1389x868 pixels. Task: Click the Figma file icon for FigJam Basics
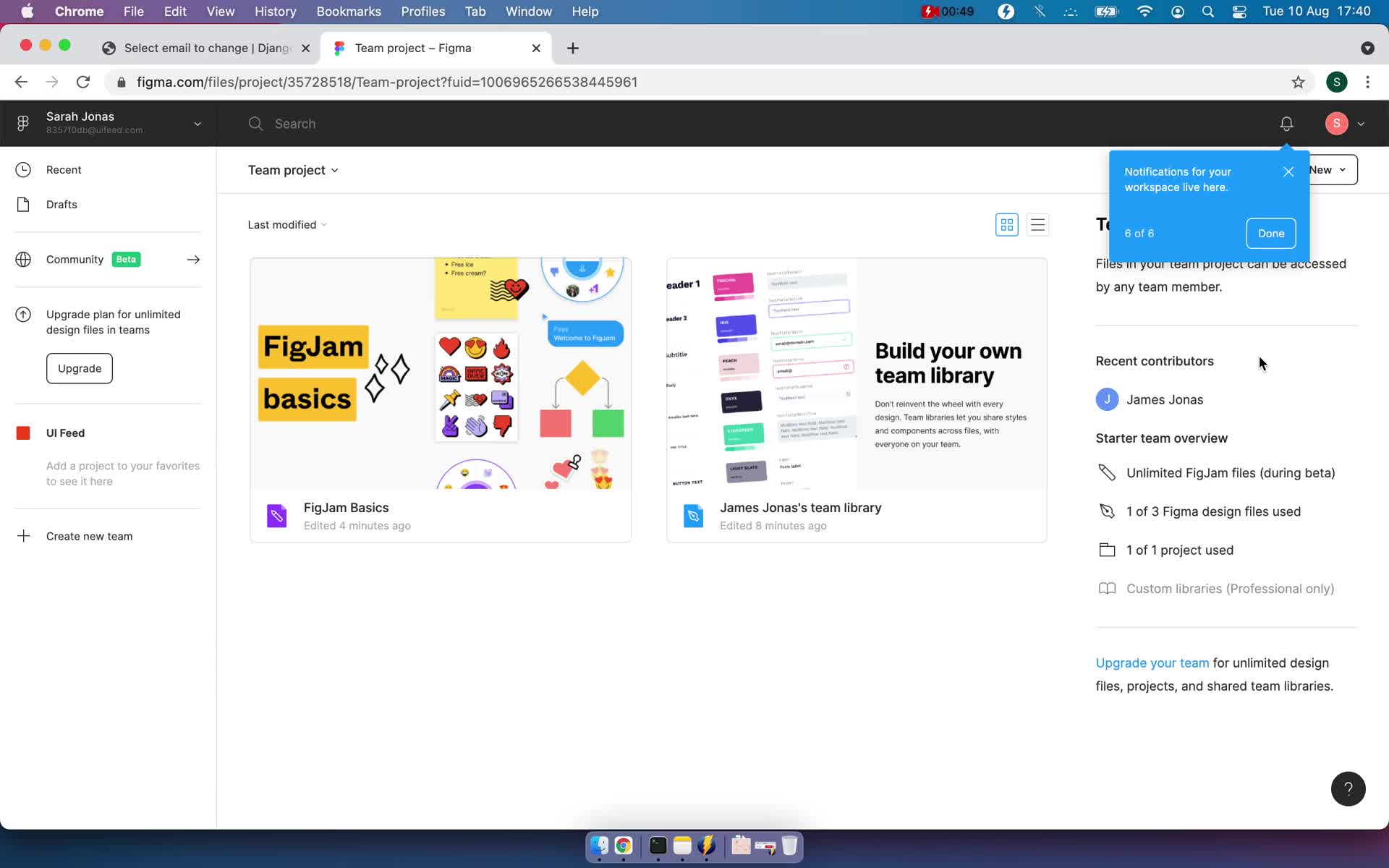(x=278, y=515)
